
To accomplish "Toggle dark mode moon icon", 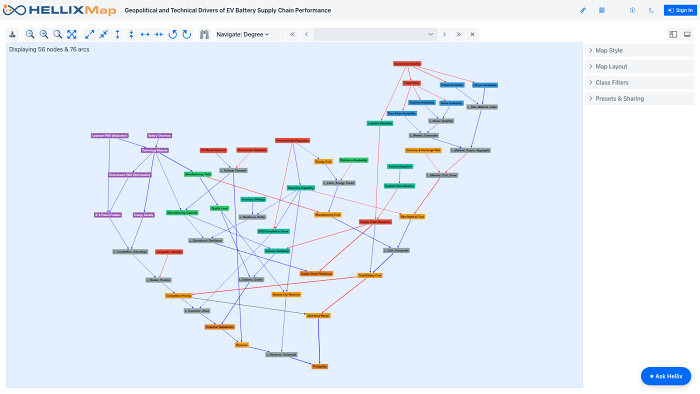I will (x=651, y=10).
